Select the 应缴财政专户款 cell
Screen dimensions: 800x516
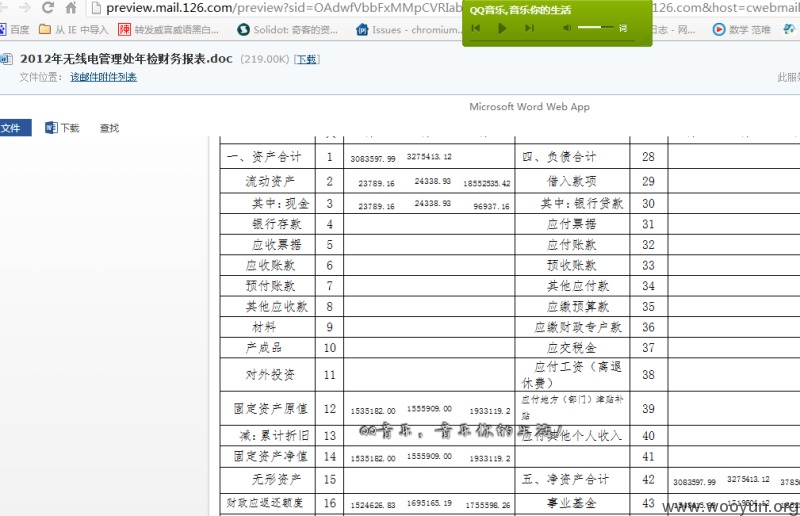572,327
